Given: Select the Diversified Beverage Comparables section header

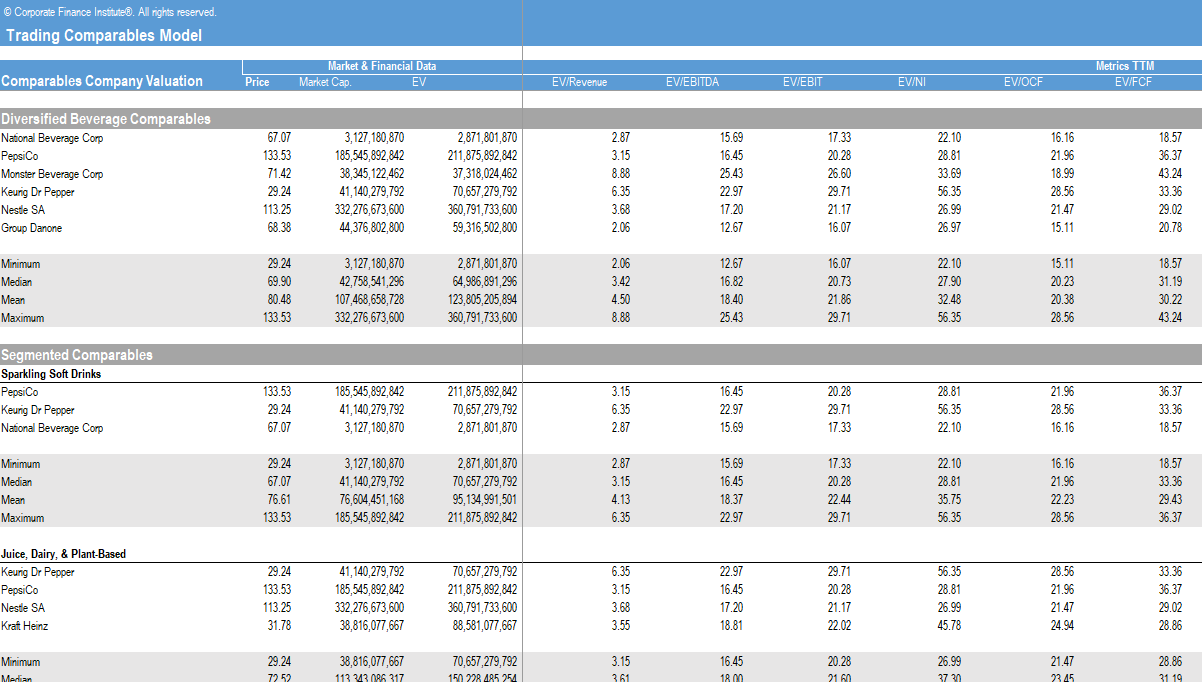Looking at the screenshot, I should (106, 119).
